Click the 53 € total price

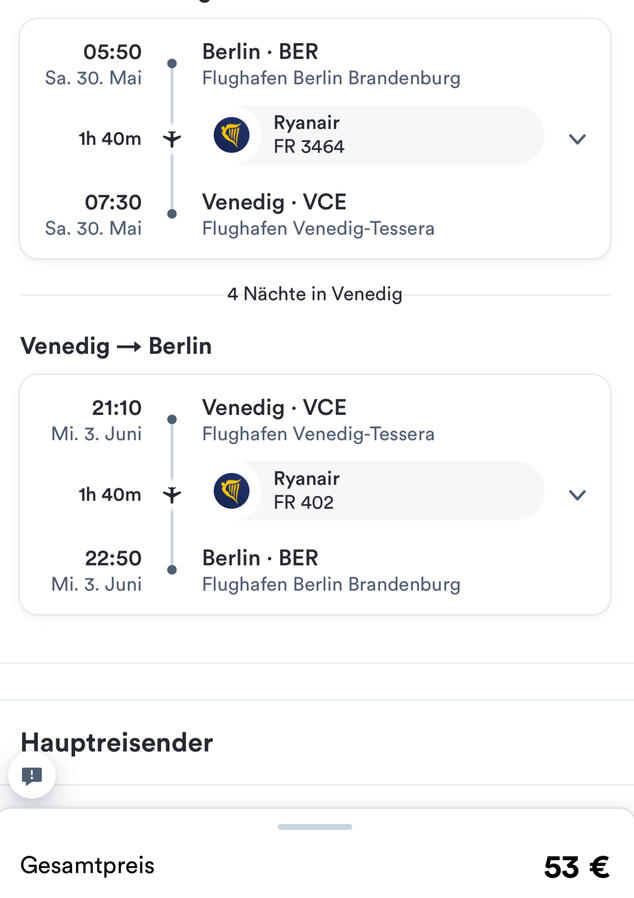[x=576, y=867]
